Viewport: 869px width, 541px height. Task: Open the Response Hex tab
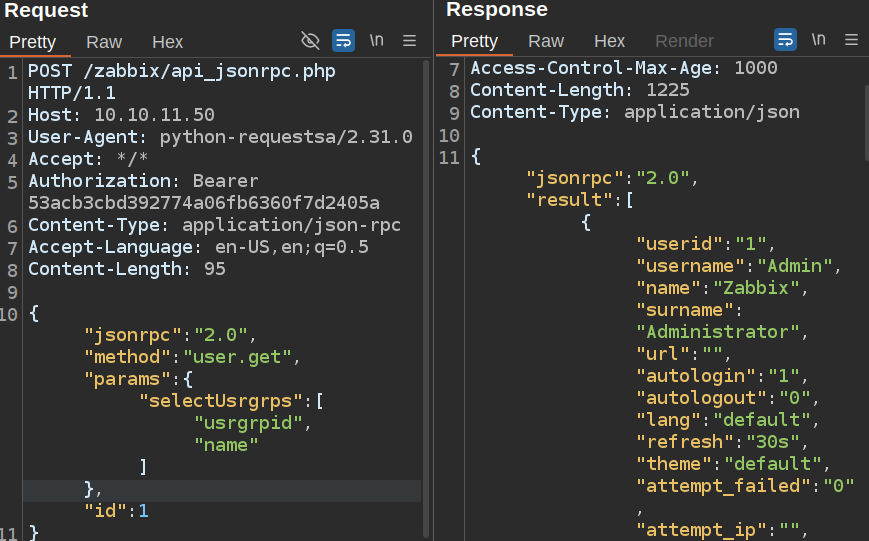(x=609, y=42)
